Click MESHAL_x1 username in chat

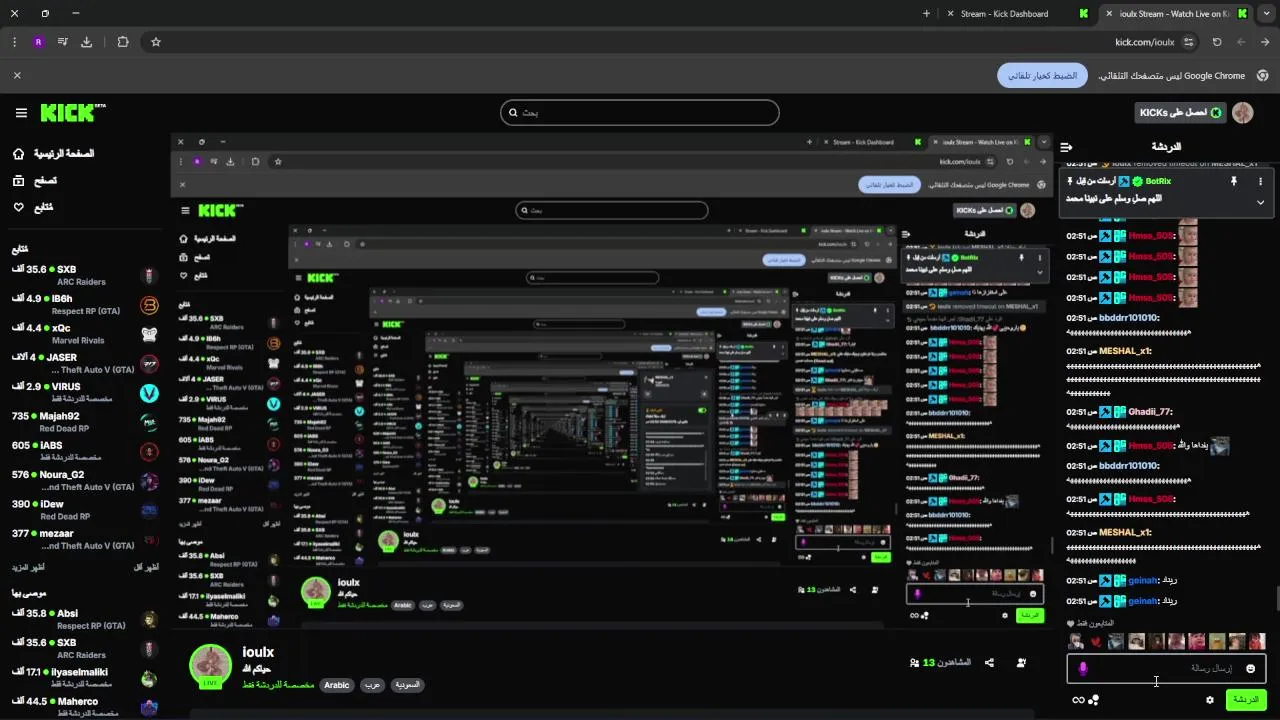click(x=1125, y=351)
